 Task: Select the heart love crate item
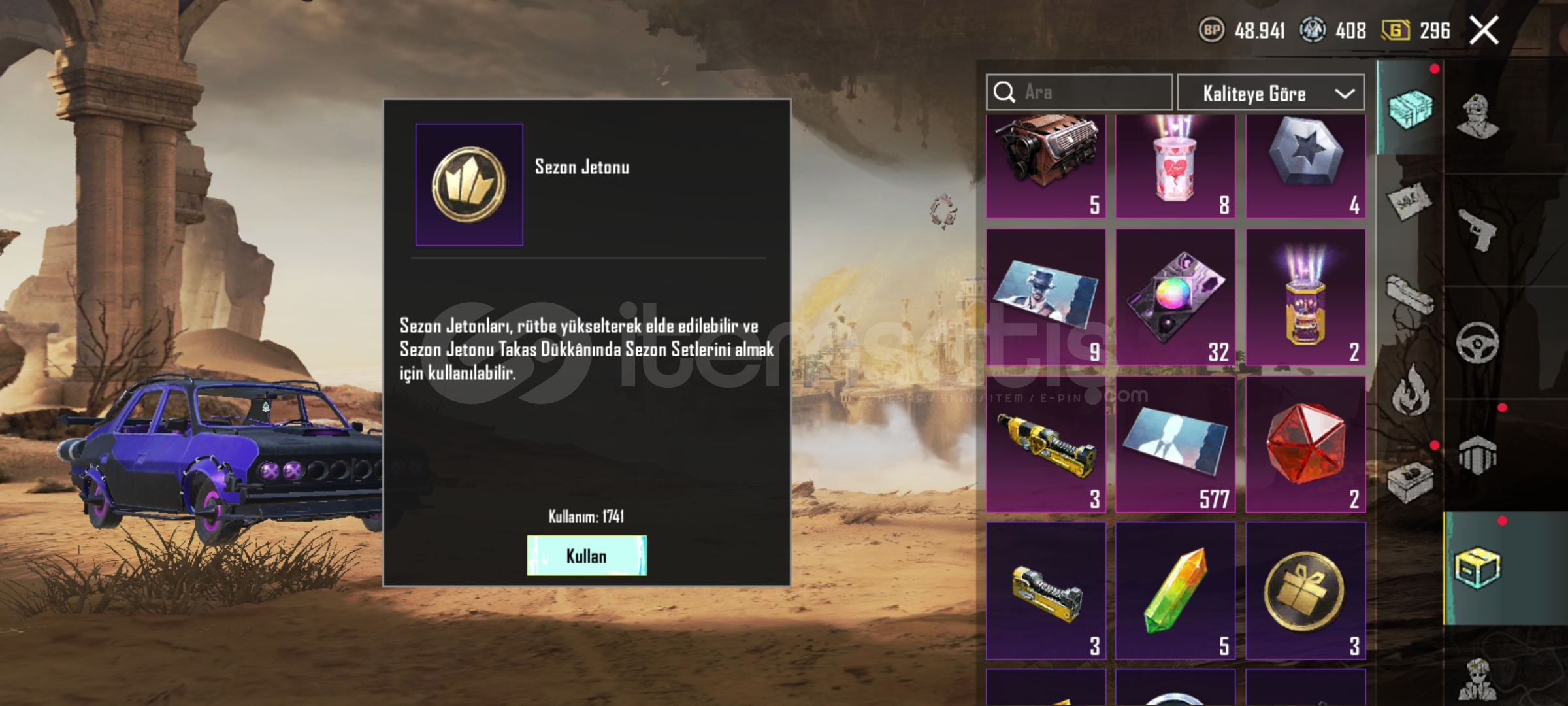coord(1175,166)
